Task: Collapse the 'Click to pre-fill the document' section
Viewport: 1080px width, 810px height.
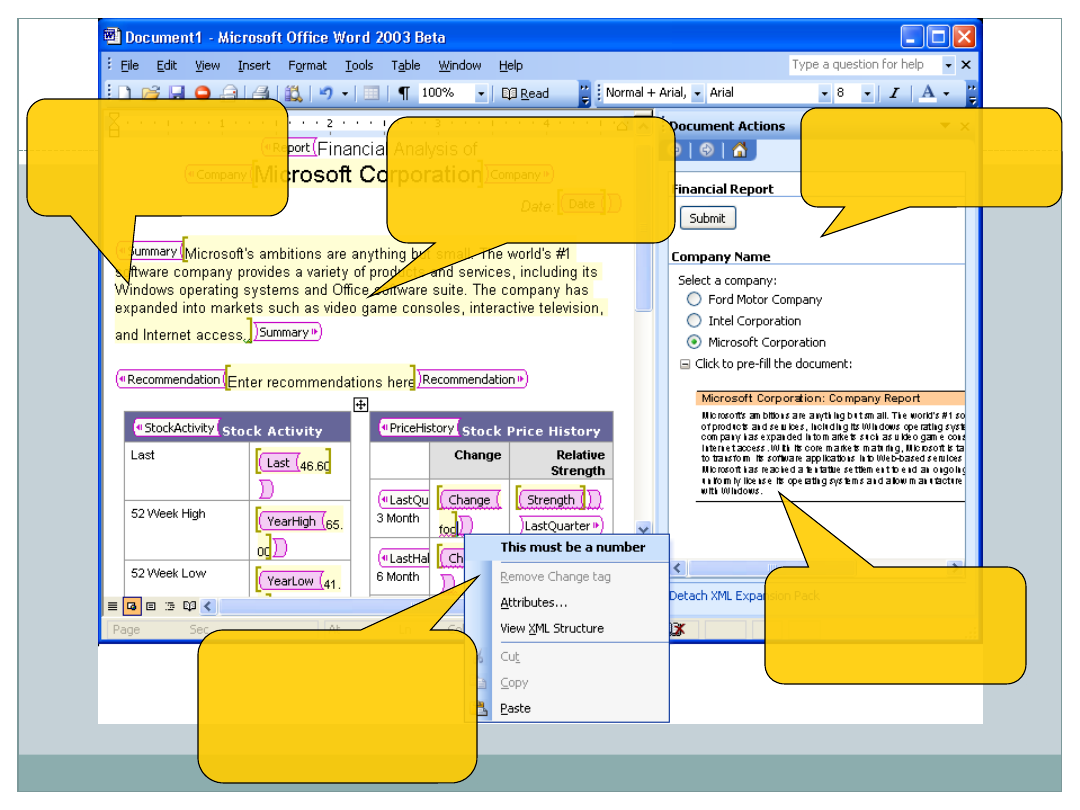Action: 685,364
